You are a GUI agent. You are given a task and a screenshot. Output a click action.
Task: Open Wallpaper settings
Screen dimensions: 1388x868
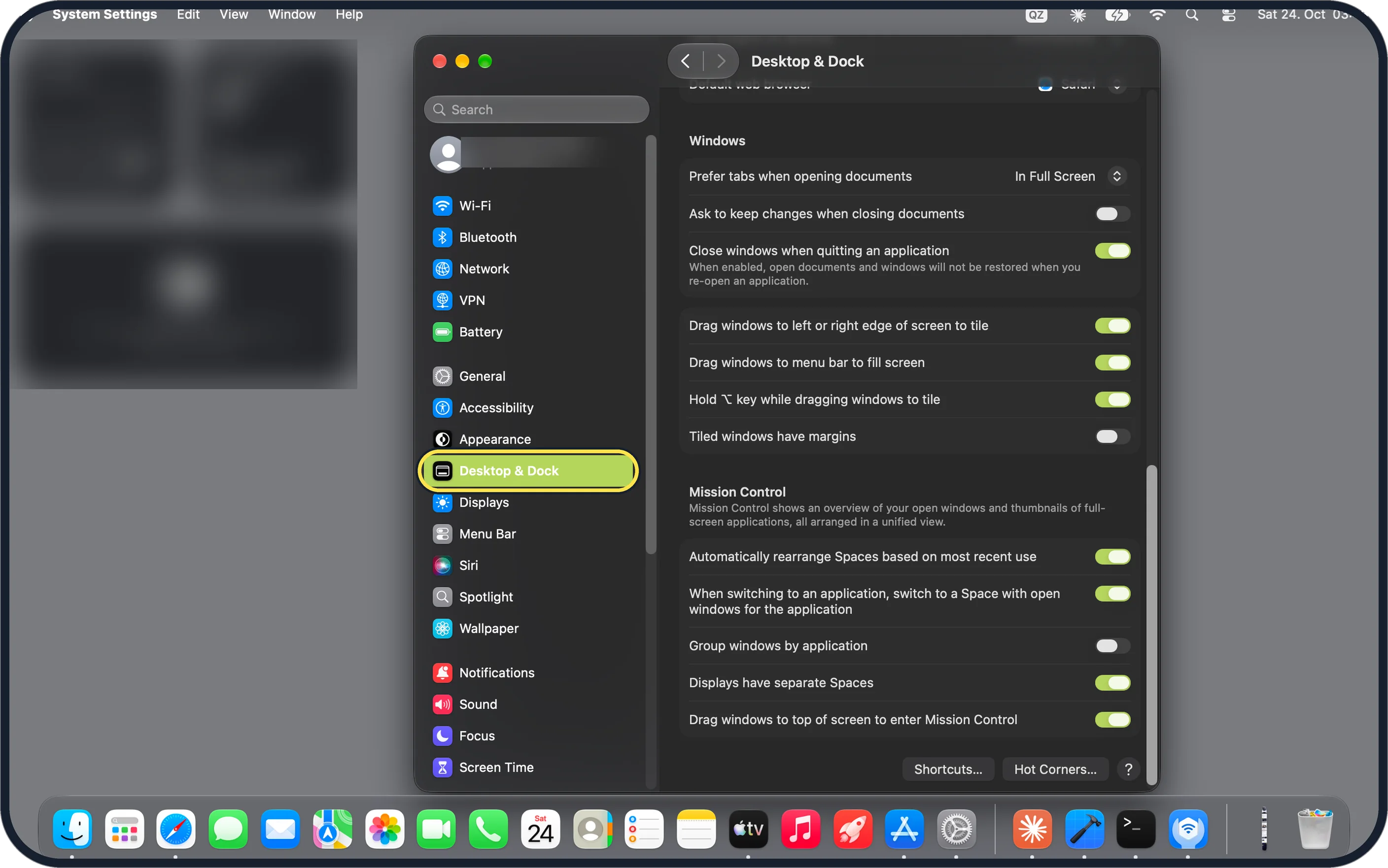(x=528, y=629)
